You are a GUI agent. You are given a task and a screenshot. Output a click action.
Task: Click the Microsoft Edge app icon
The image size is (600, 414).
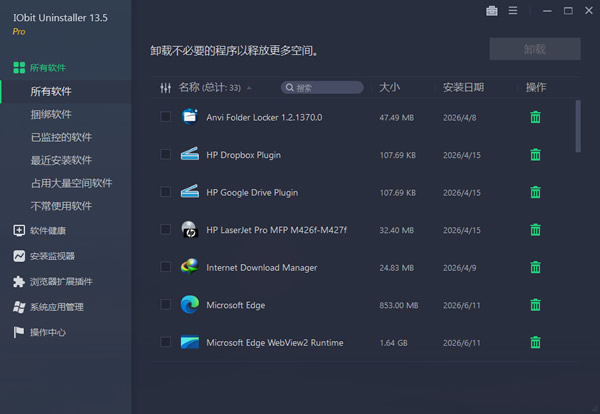pos(190,305)
